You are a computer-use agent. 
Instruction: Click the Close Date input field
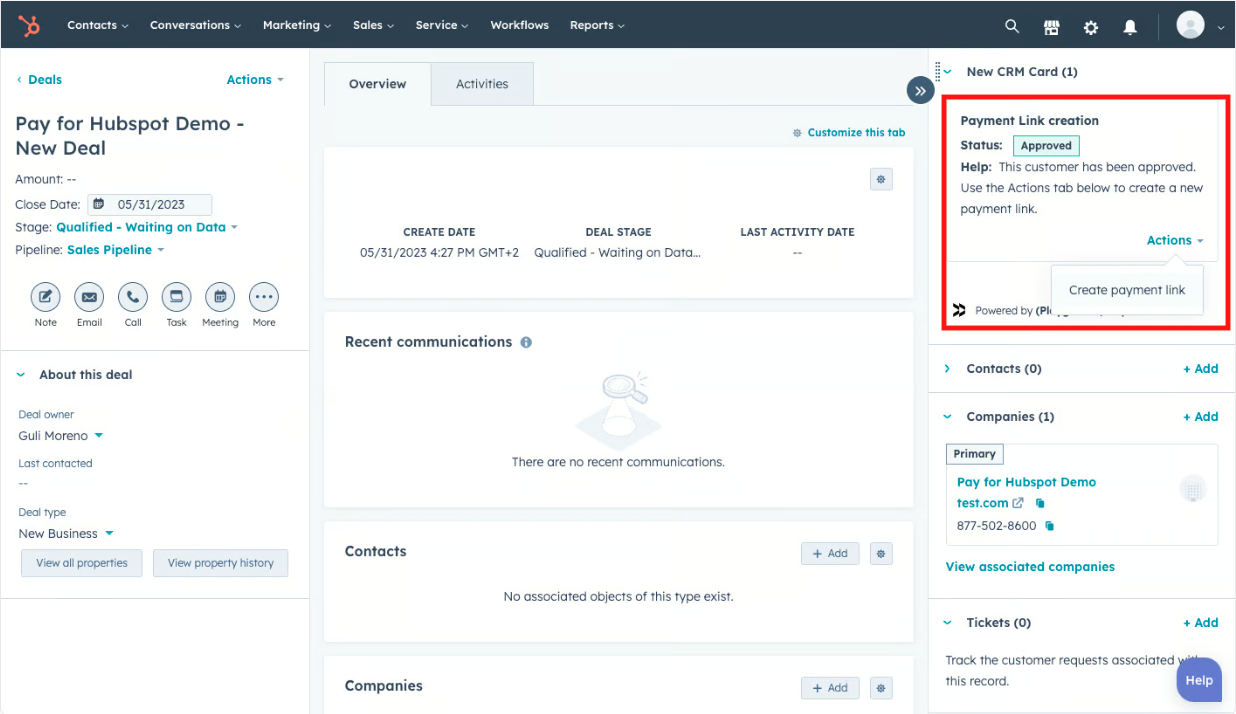150,204
